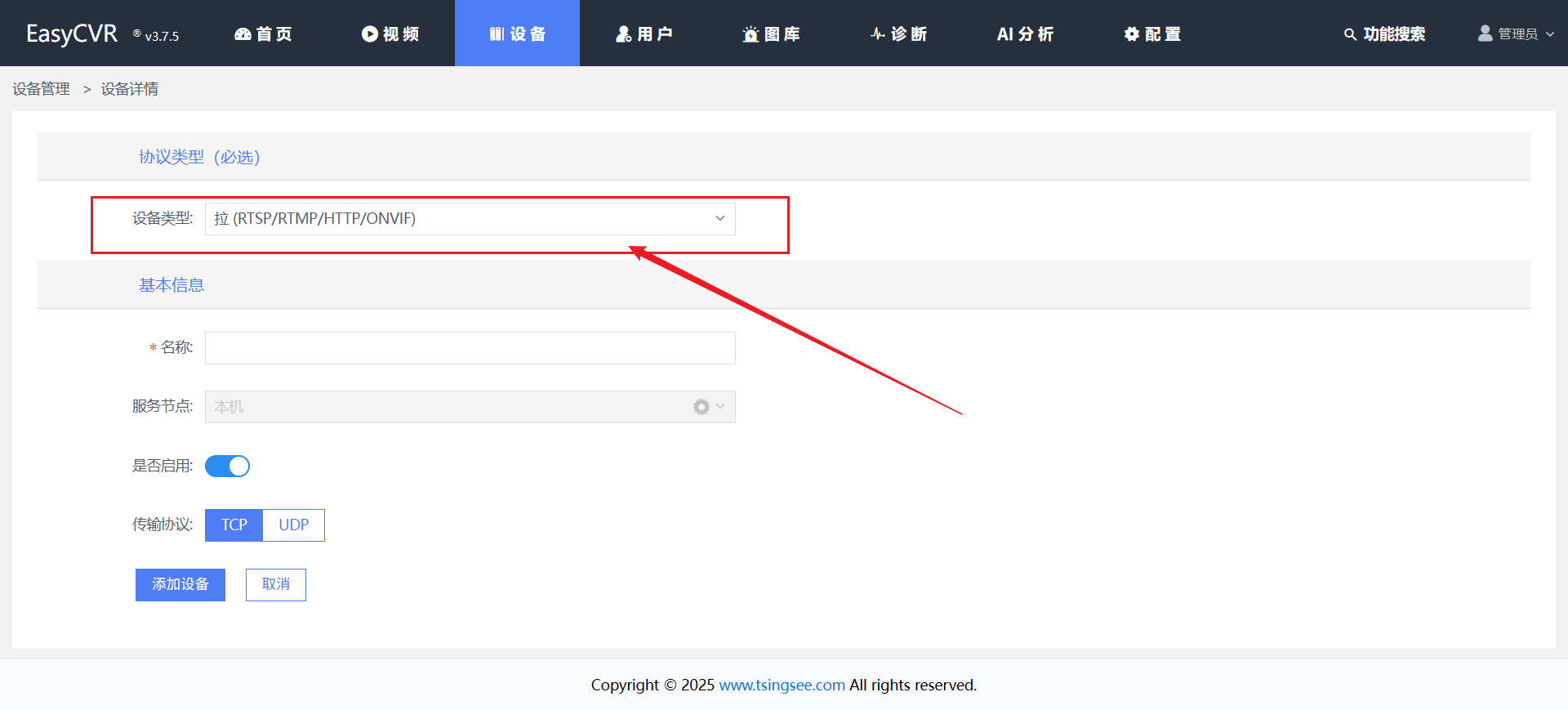1568x710 pixels.
Task: Toggle the 是否启用 switch
Action: pyautogui.click(x=227, y=466)
